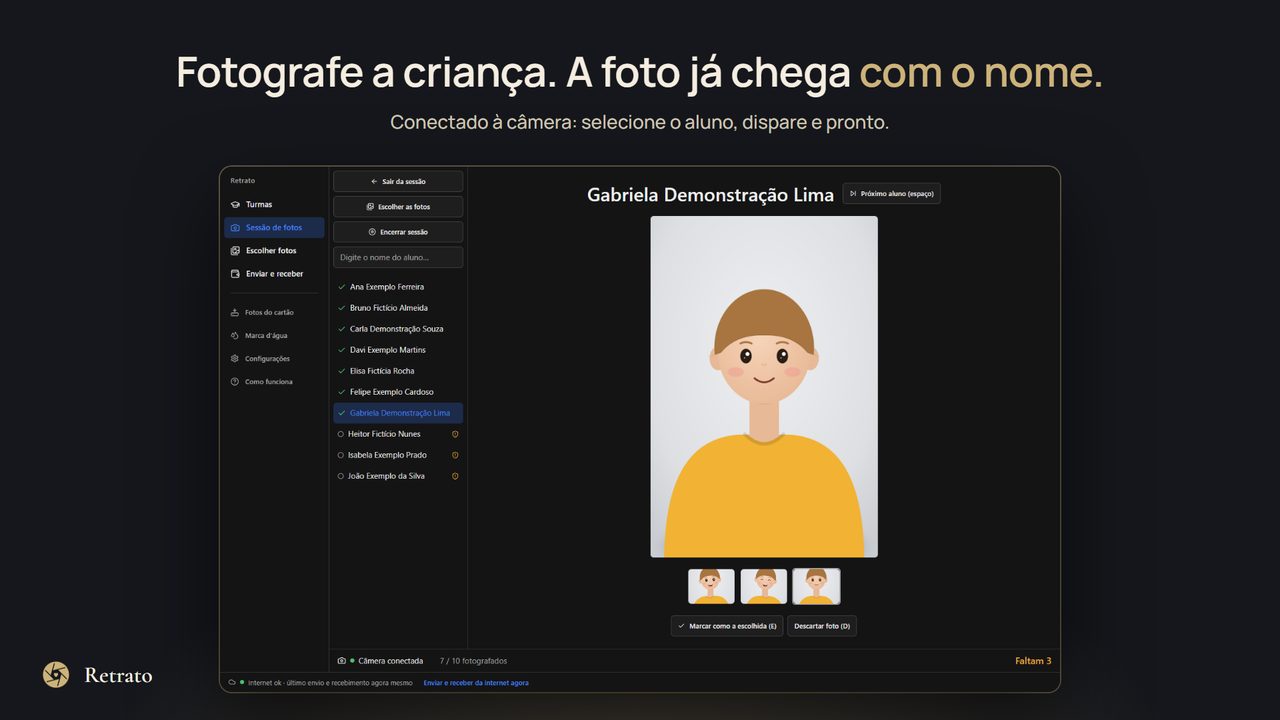Skip to next student with Próximo aluno
1280x720 pixels.
(892, 193)
